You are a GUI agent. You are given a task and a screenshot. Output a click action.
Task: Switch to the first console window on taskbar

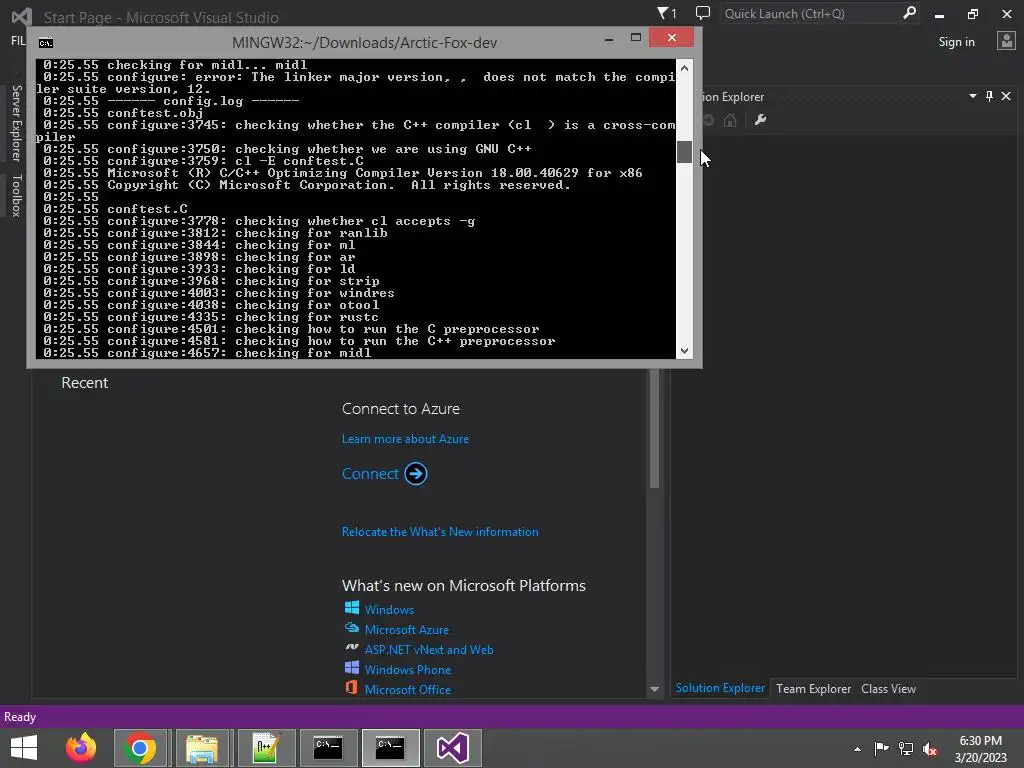tap(328, 748)
